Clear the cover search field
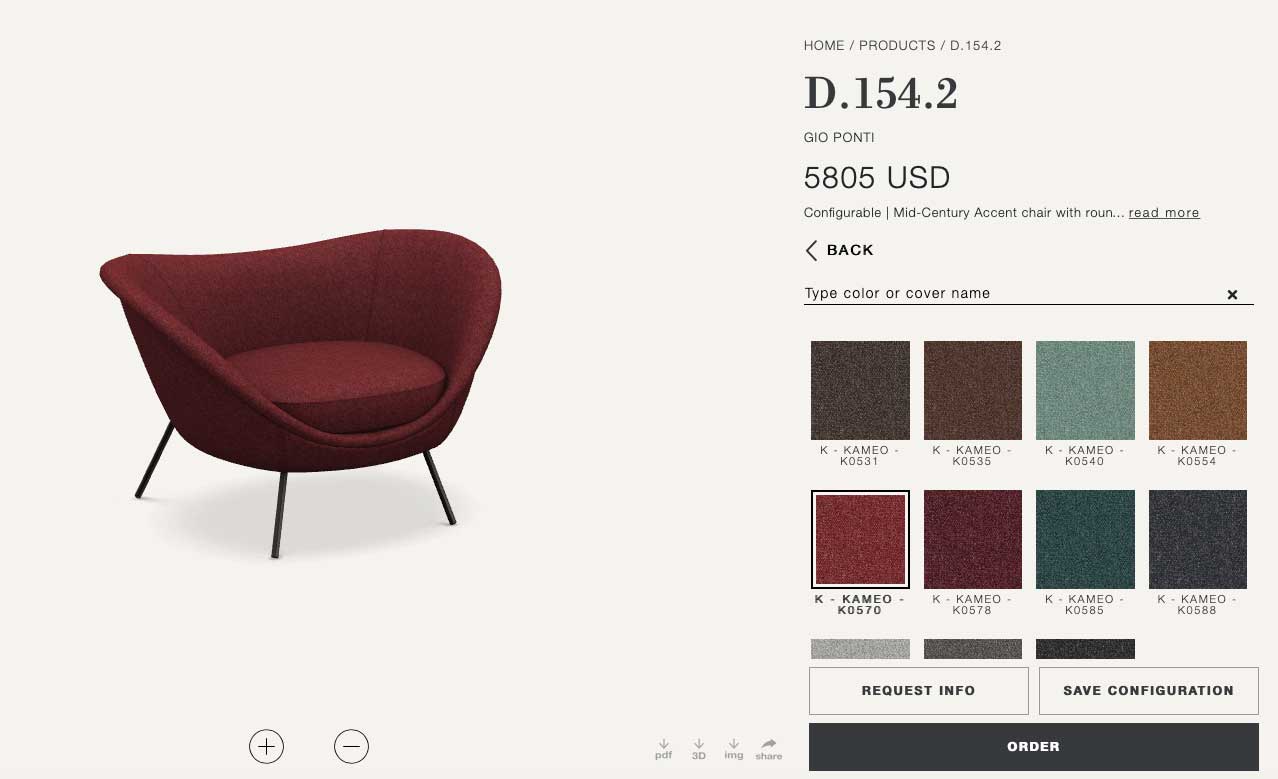This screenshot has height=779, width=1278. click(x=1232, y=294)
